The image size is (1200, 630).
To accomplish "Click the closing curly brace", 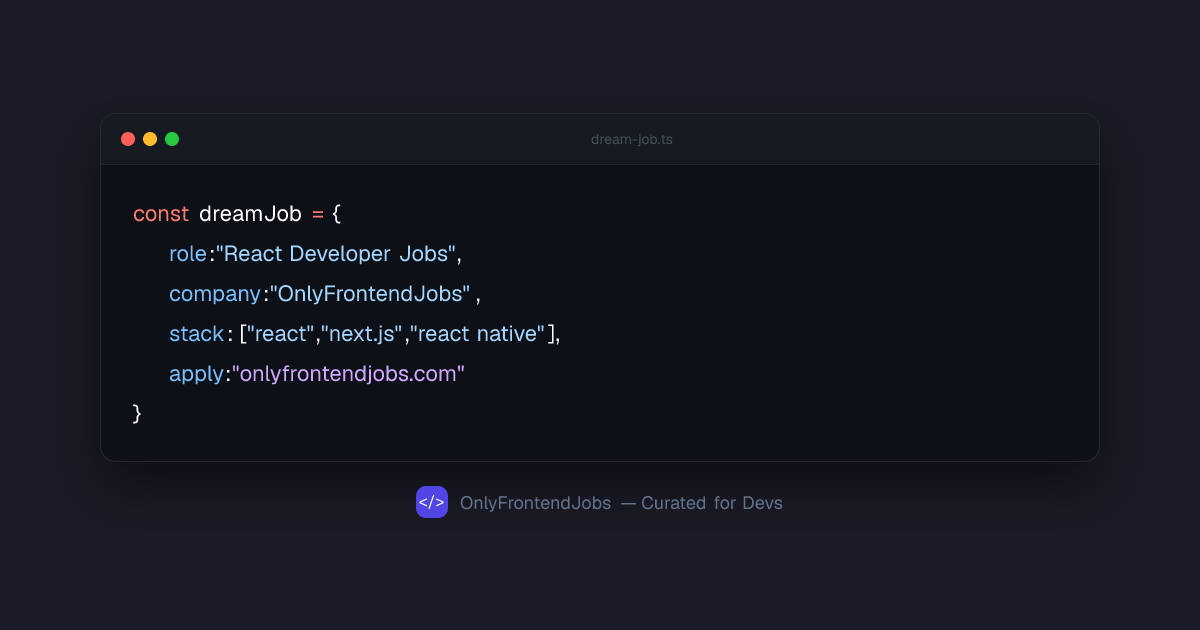I will click(138, 414).
